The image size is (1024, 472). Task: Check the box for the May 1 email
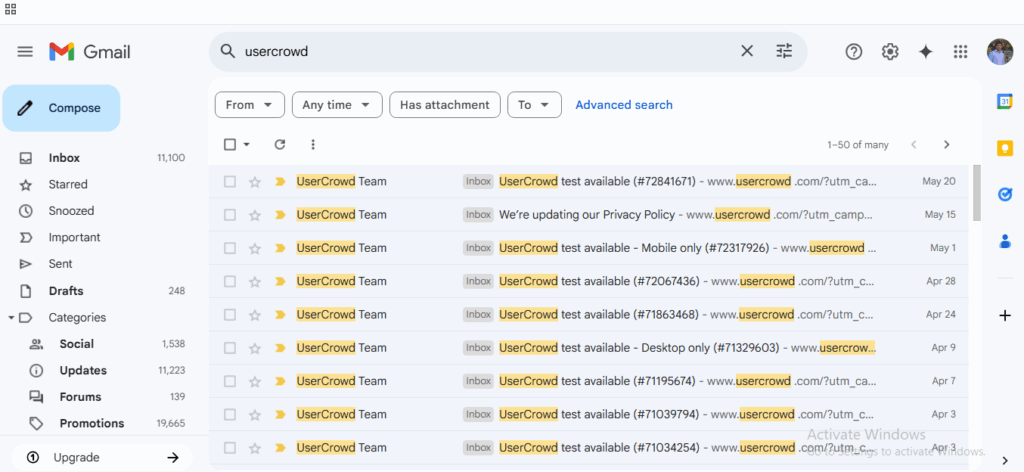(230, 248)
